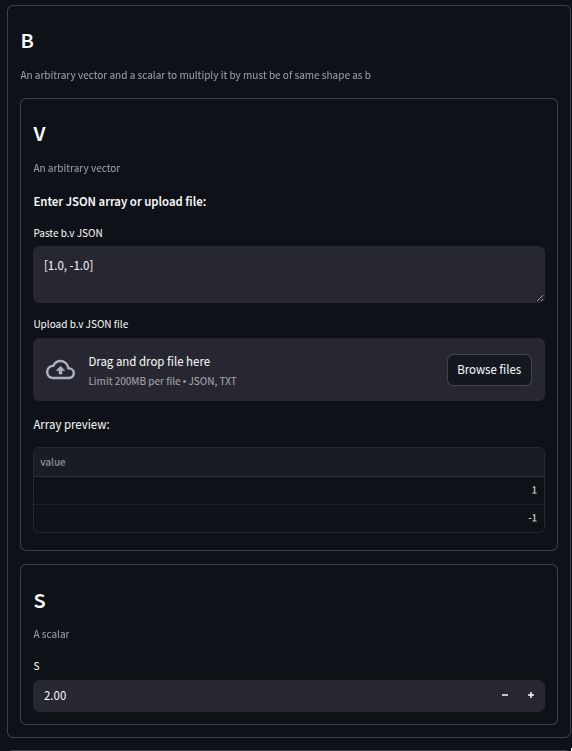Click the cloud upload icon
The height and width of the screenshot is (751, 572).
tap(60, 370)
